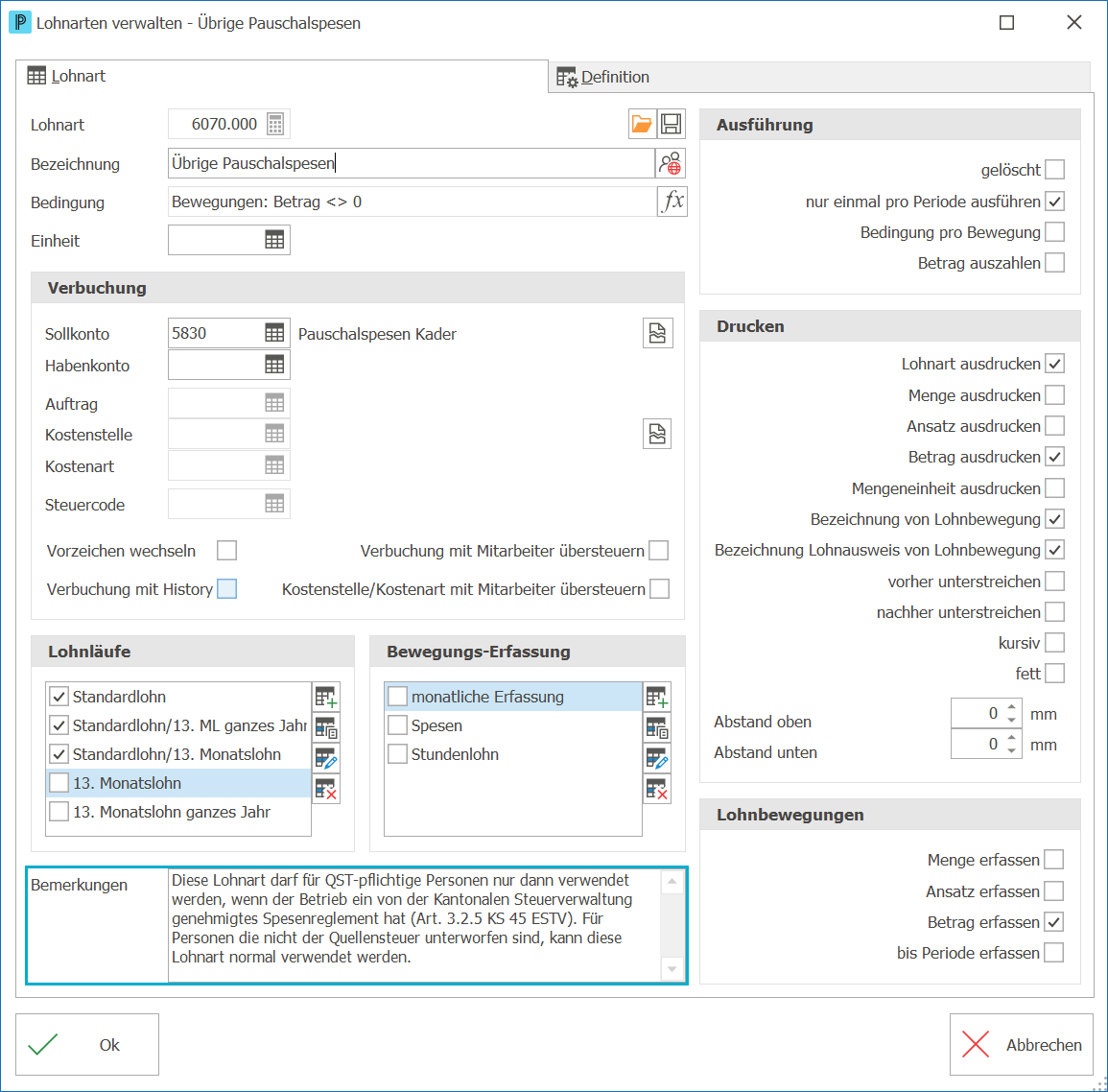Image resolution: width=1108 pixels, height=1092 pixels.
Task: Open the Bedingung formula fx editor
Action: (x=672, y=202)
